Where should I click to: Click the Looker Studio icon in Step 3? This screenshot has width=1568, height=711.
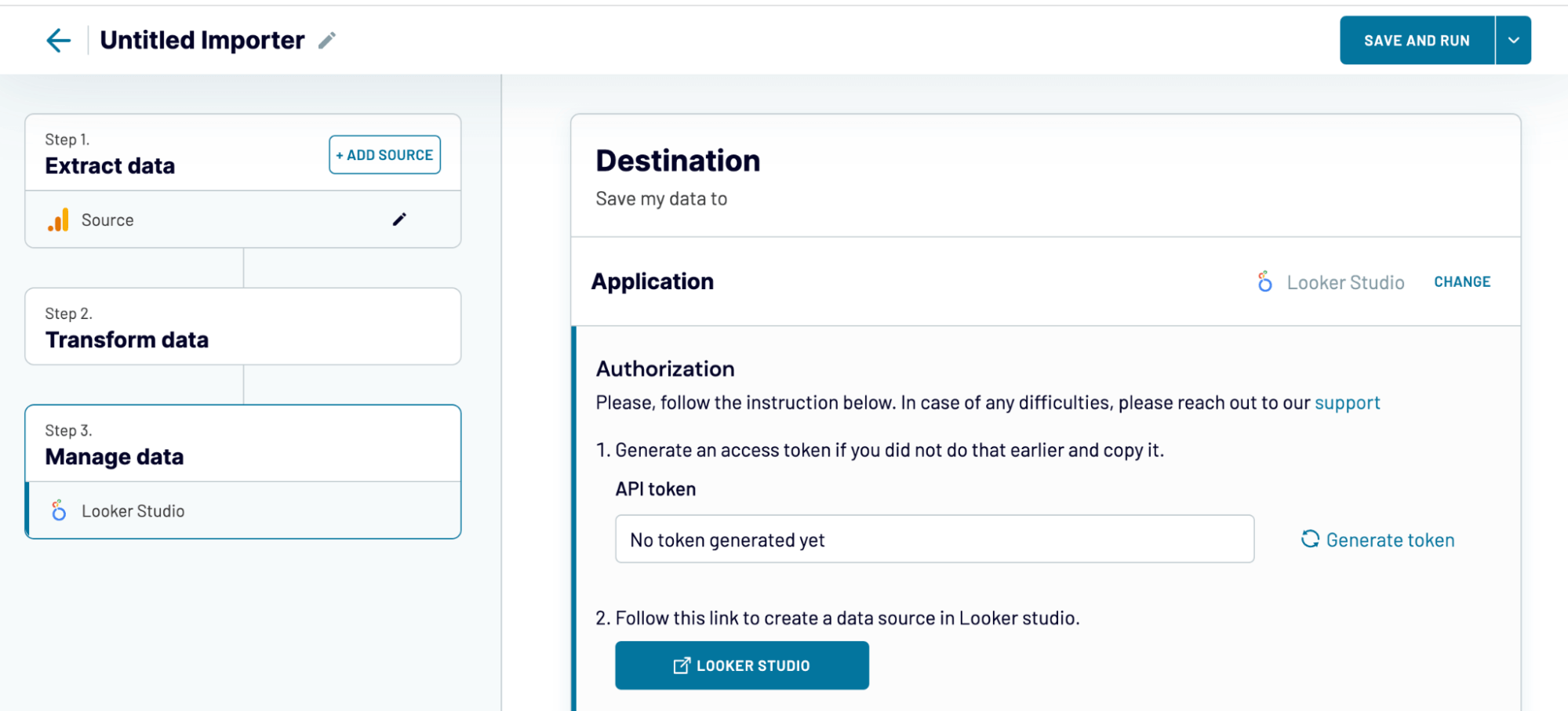[58, 511]
